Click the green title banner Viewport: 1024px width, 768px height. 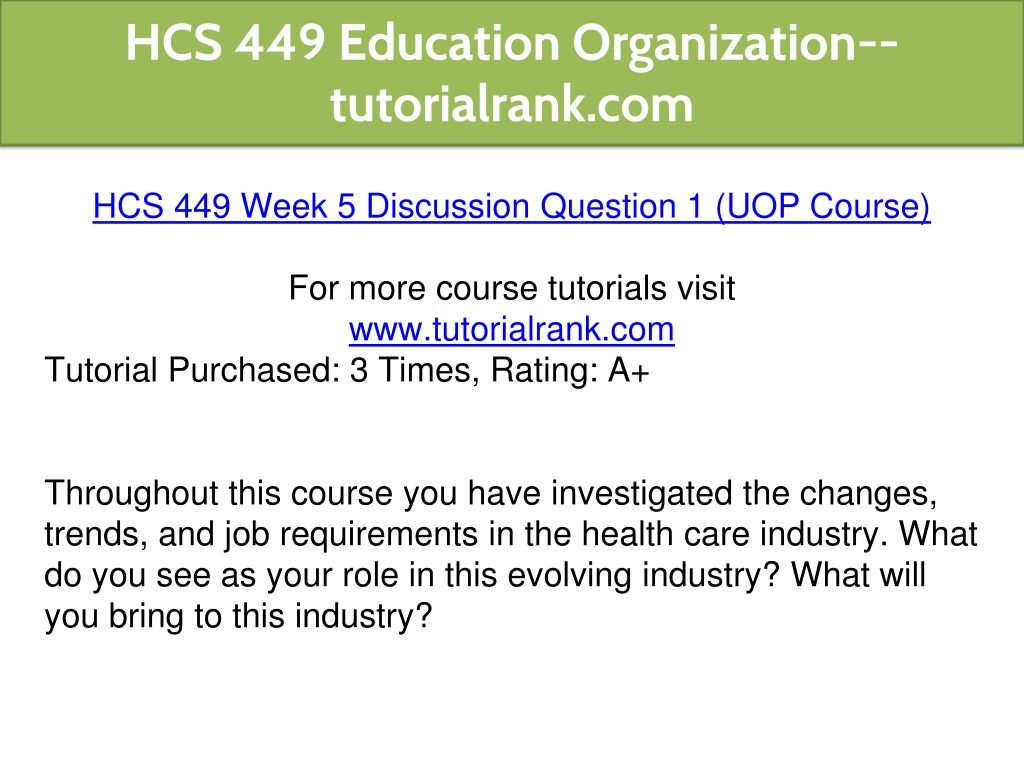click(x=512, y=72)
